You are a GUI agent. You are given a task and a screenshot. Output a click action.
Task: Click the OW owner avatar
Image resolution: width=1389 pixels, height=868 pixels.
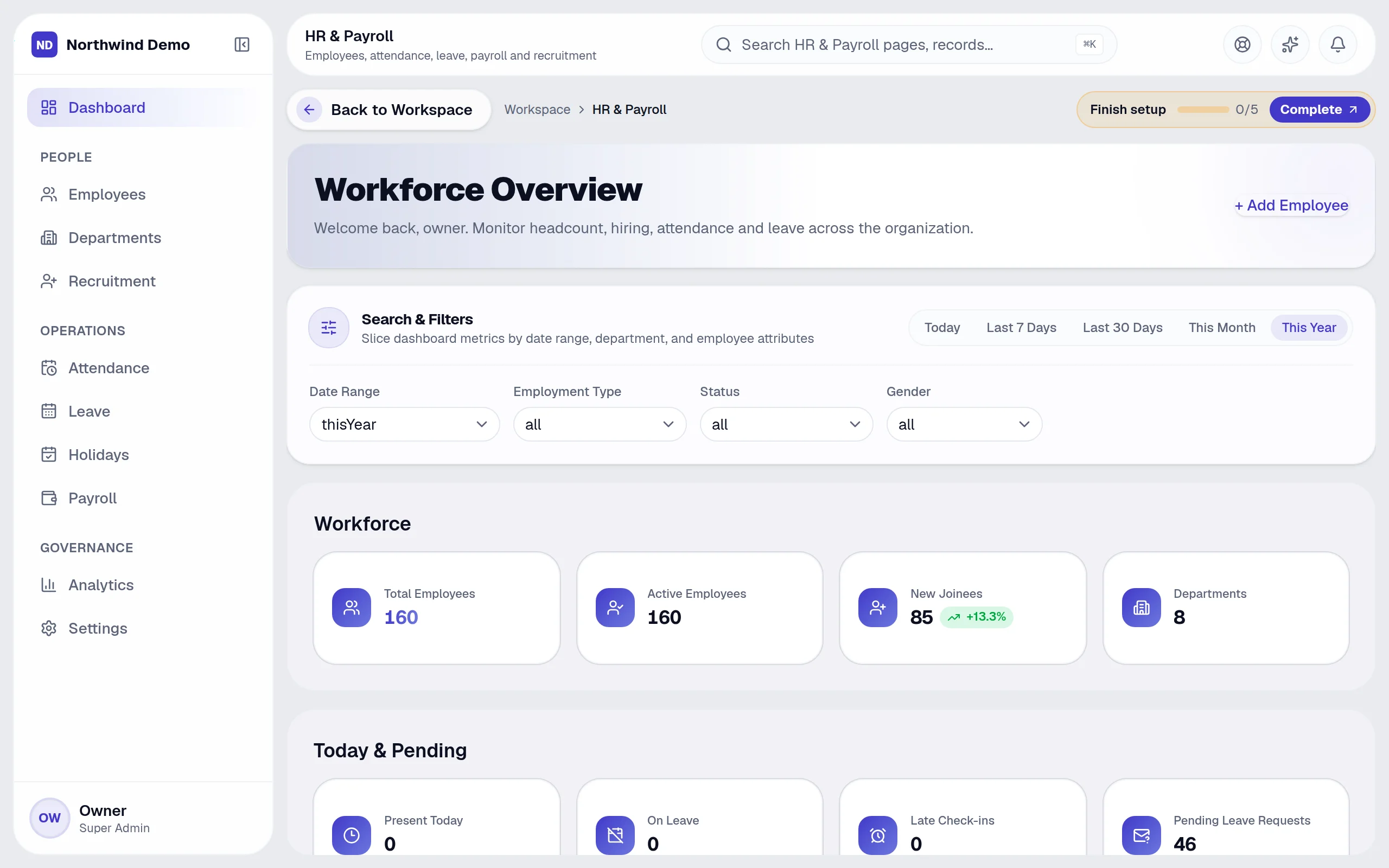[49, 818]
